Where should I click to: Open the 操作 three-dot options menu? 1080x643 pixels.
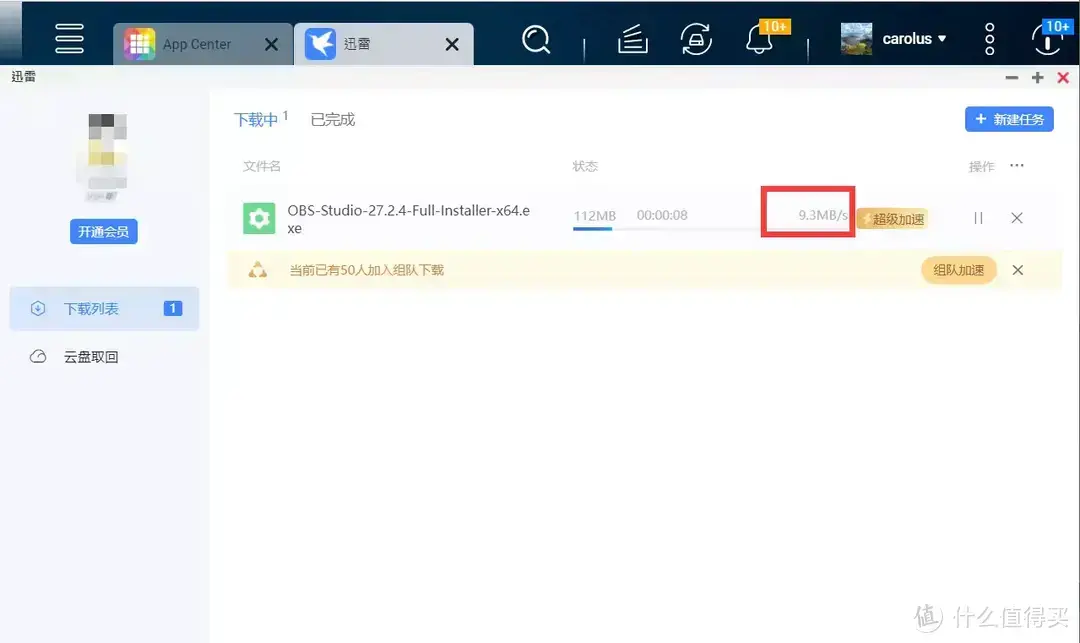click(x=1017, y=166)
